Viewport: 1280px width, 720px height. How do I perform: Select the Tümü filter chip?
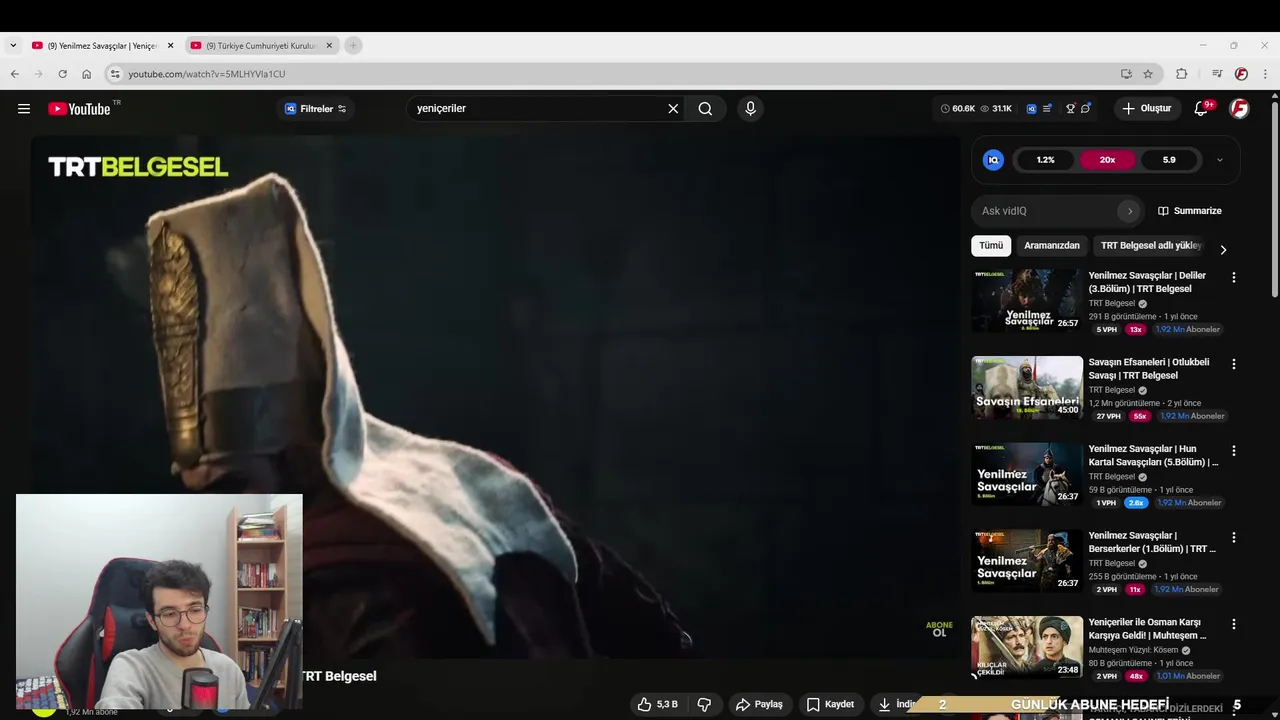pos(991,245)
